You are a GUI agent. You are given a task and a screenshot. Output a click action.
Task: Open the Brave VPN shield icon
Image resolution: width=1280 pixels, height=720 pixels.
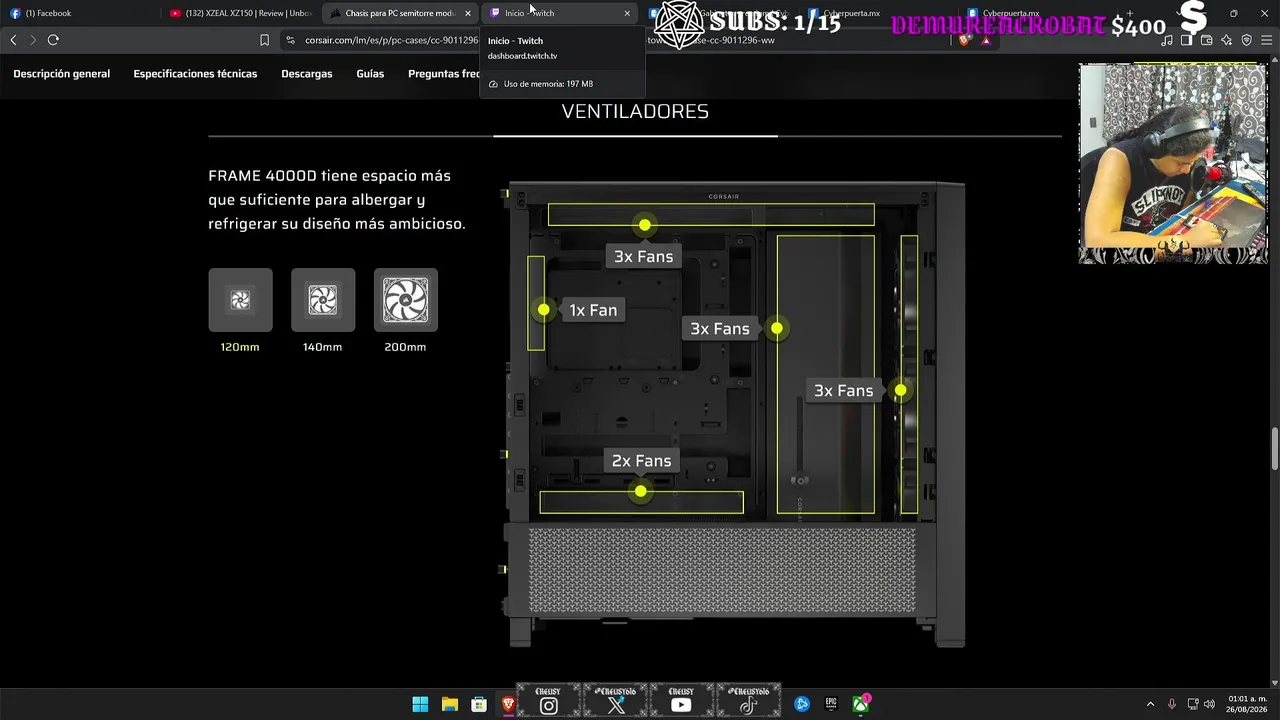pyautogui.click(x=1247, y=40)
